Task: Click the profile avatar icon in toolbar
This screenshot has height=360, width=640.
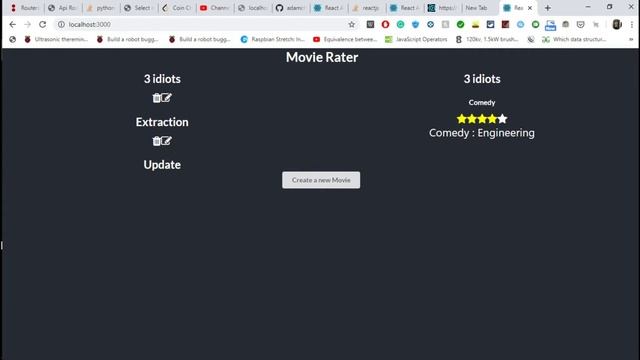Action: [617, 24]
